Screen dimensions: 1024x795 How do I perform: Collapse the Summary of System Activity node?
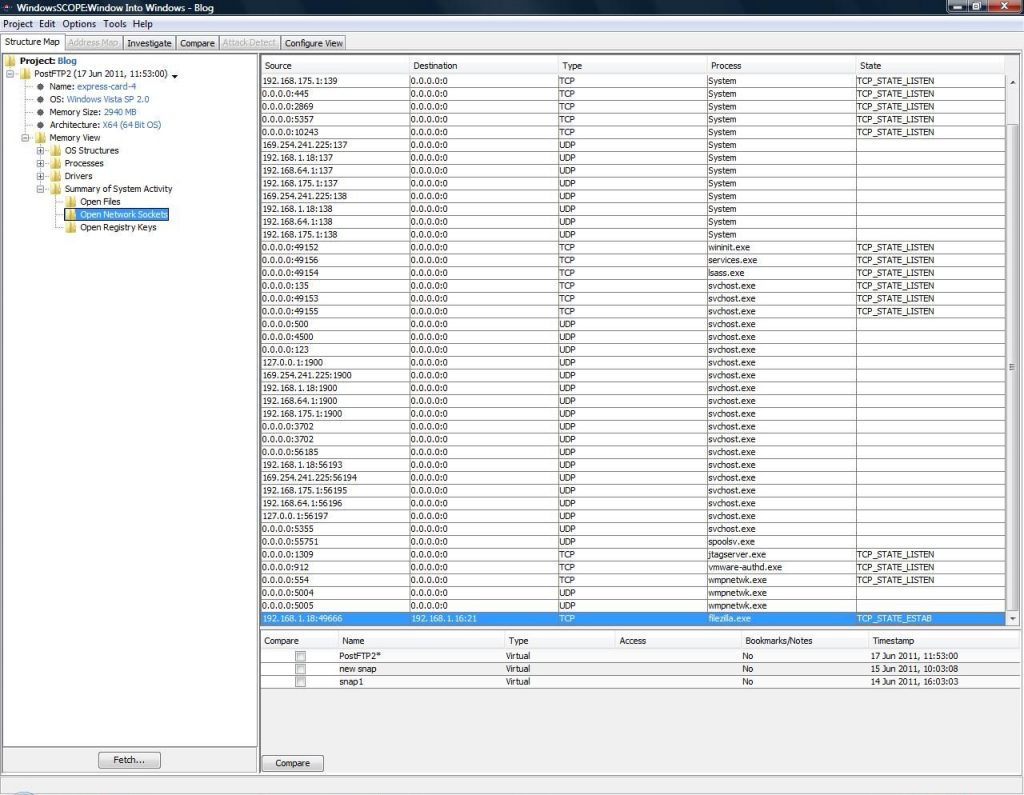click(x=40, y=189)
